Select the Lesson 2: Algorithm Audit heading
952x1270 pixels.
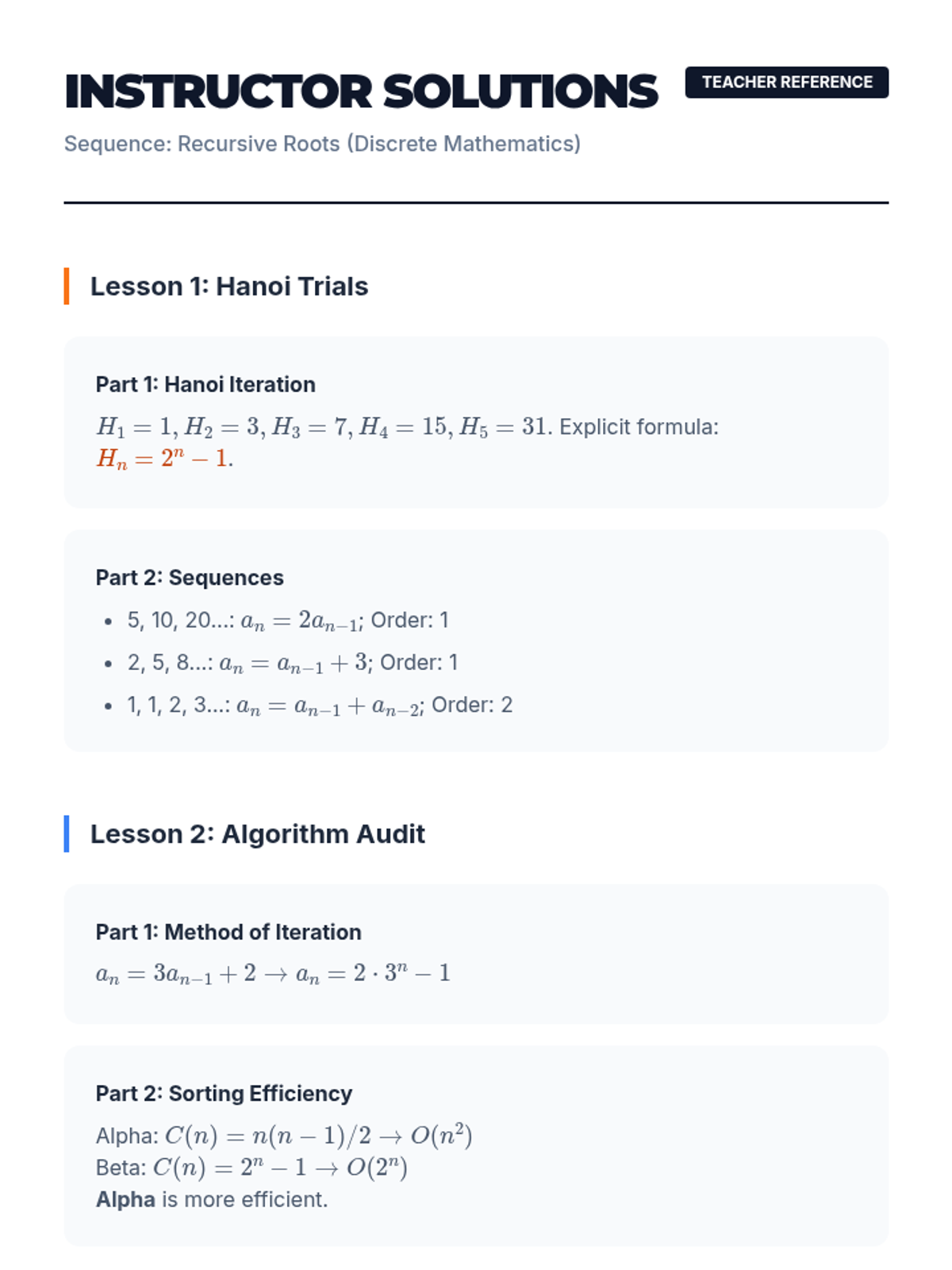coord(257,833)
